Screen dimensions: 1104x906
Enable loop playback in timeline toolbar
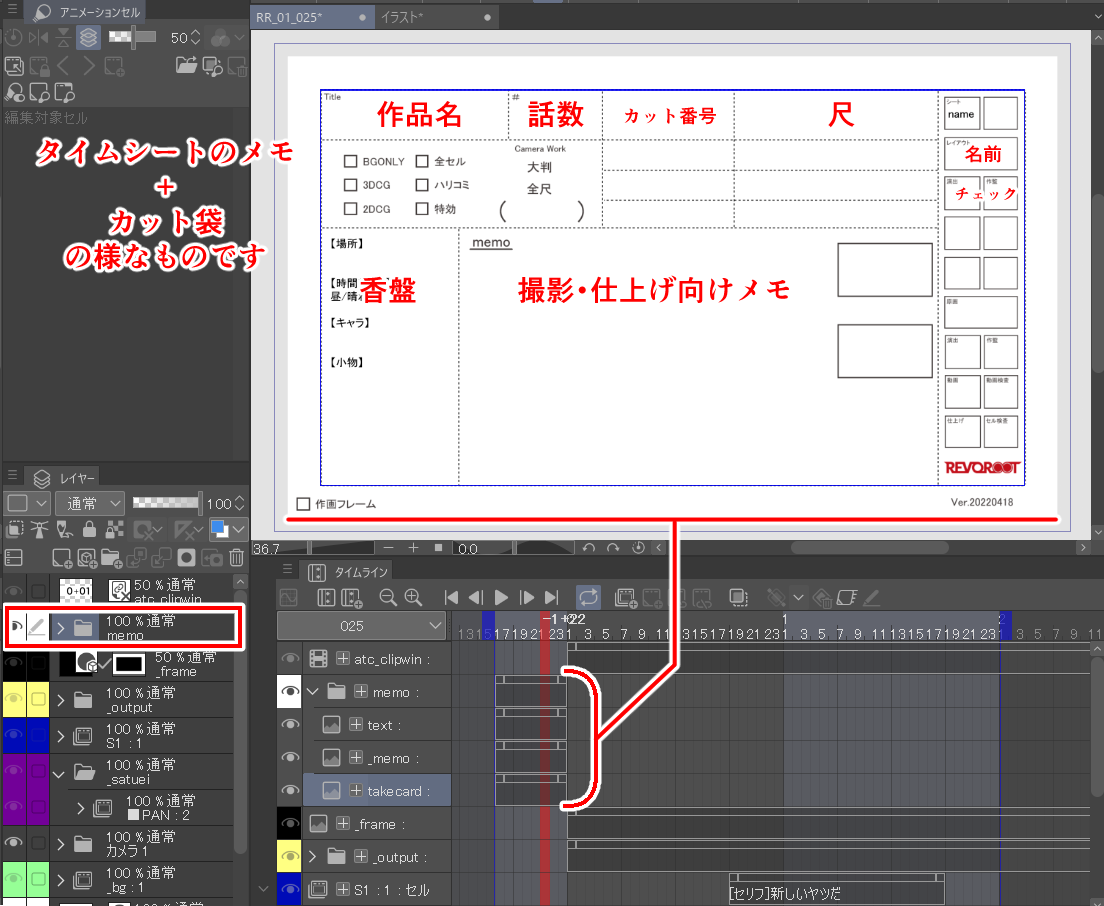(x=587, y=597)
